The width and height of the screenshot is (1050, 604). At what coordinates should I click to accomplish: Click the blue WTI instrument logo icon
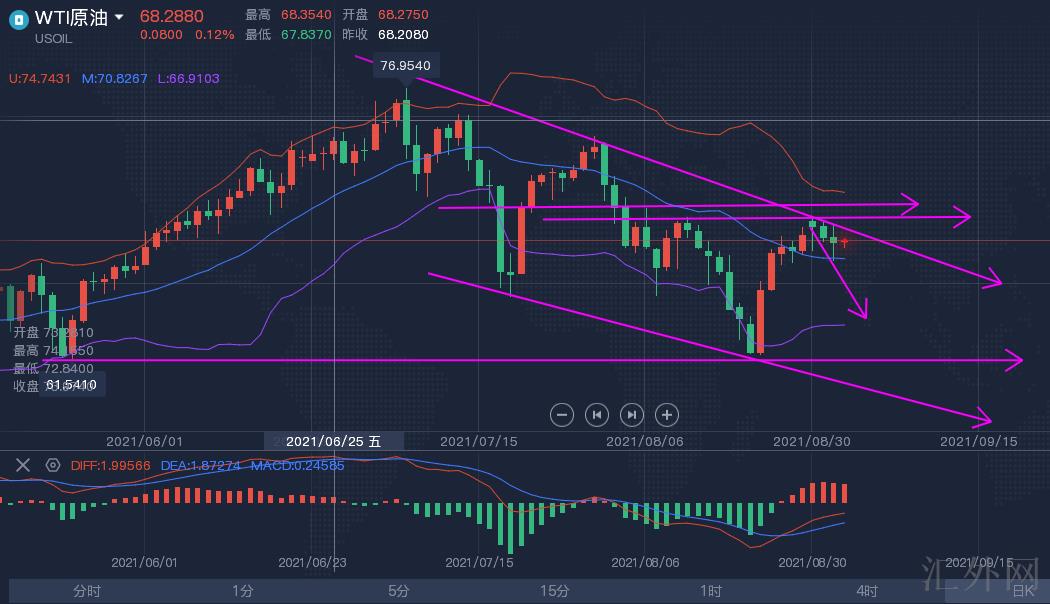17,17
